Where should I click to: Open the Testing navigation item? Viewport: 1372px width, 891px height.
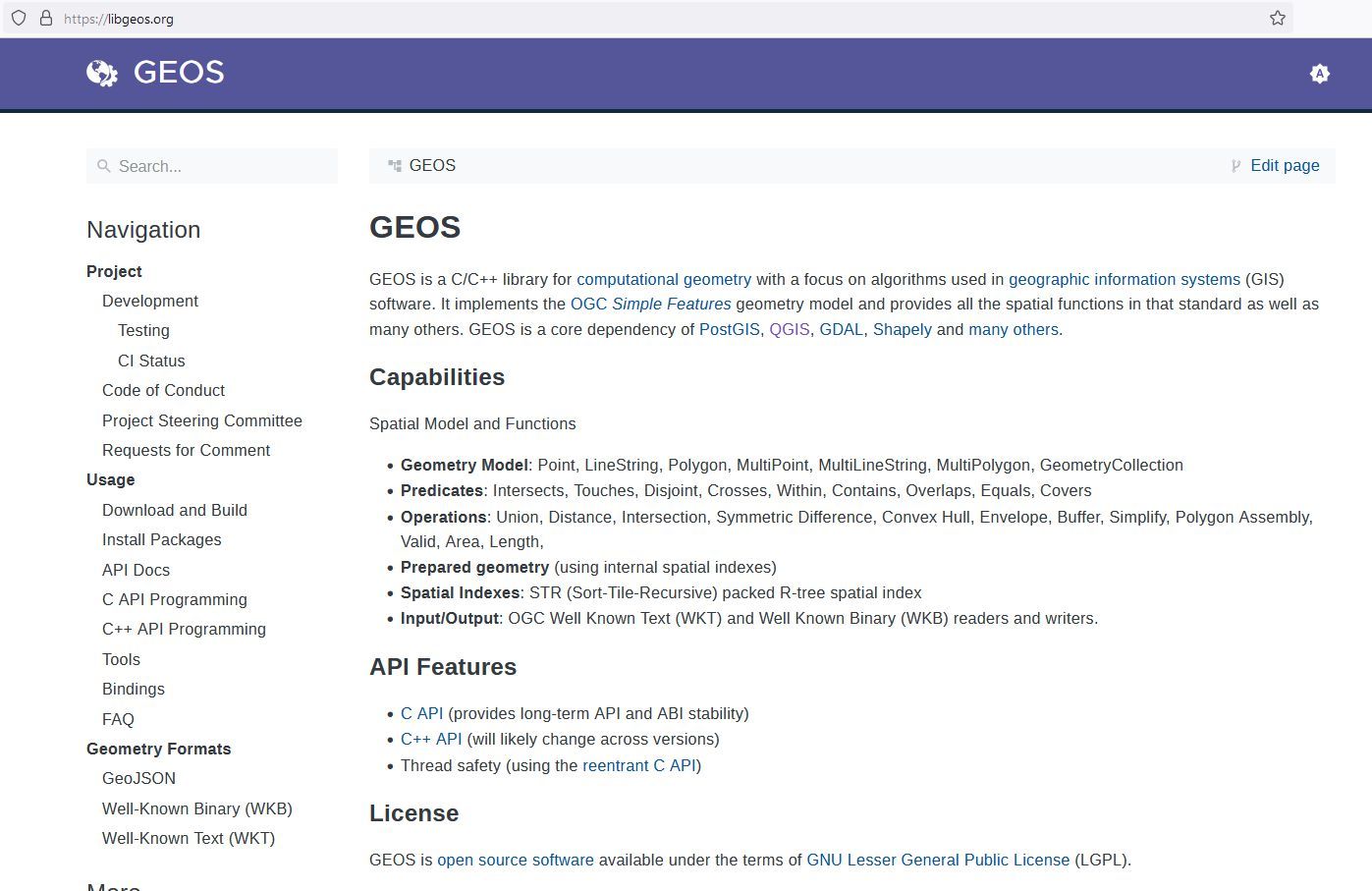[x=143, y=330]
